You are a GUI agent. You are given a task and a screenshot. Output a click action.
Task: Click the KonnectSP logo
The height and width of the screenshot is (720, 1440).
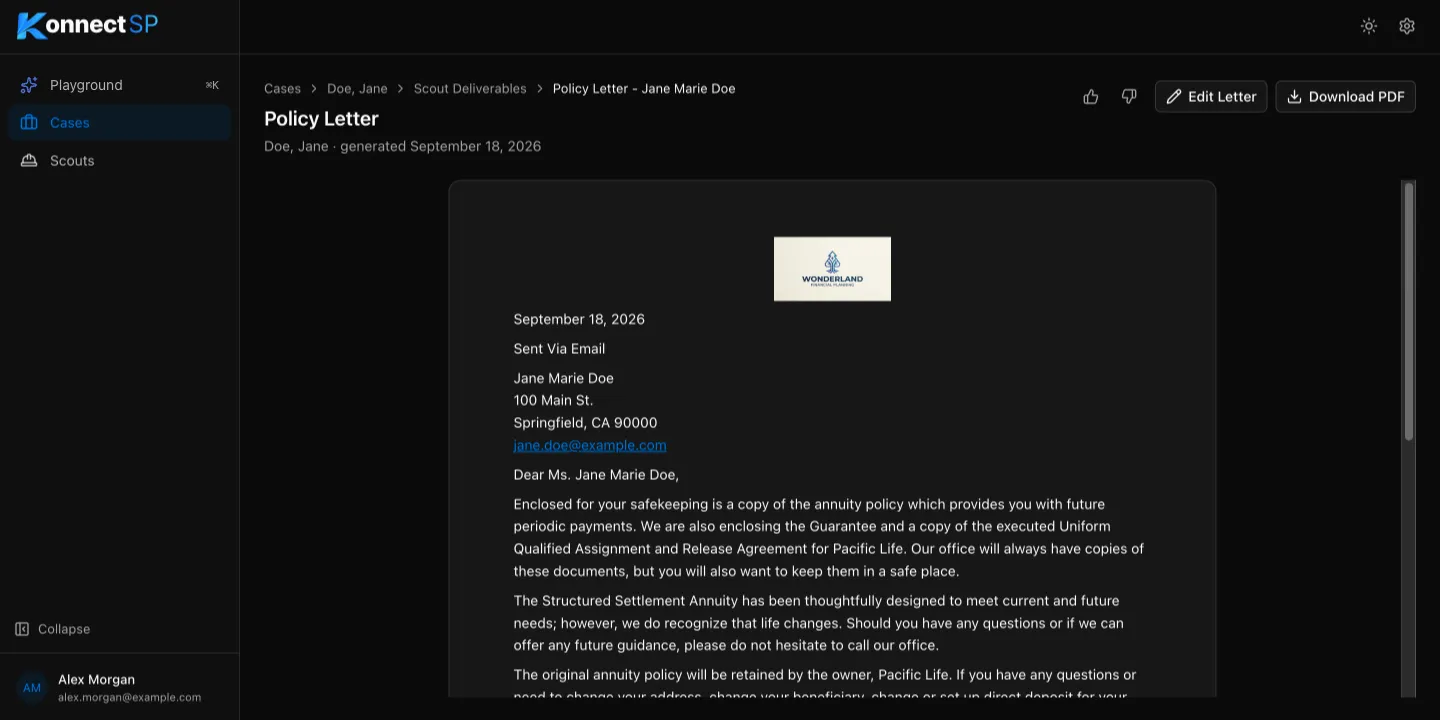(x=88, y=25)
